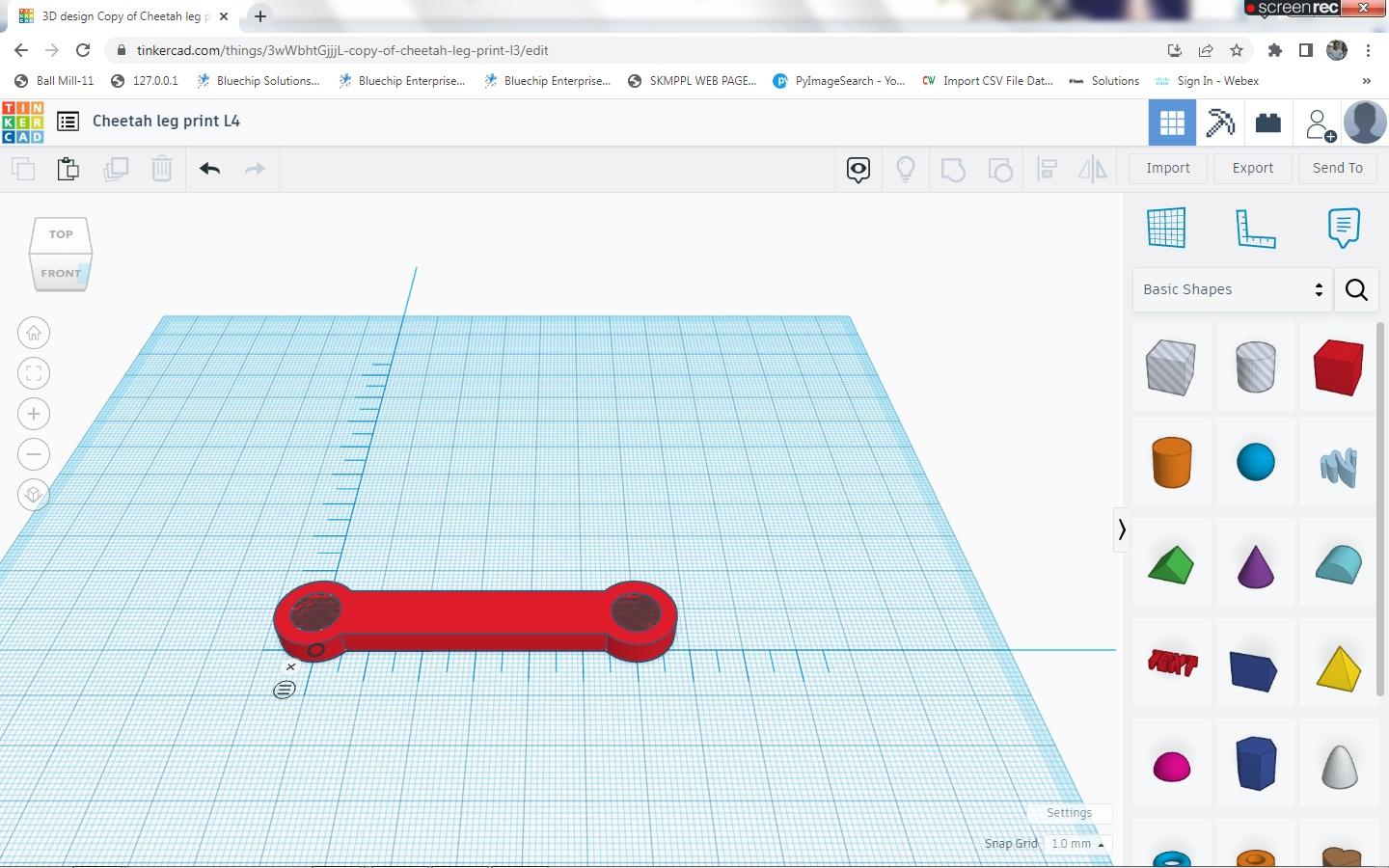
Task: Open the Snap Grid 1.0 mm dropdown
Action: [1077, 844]
